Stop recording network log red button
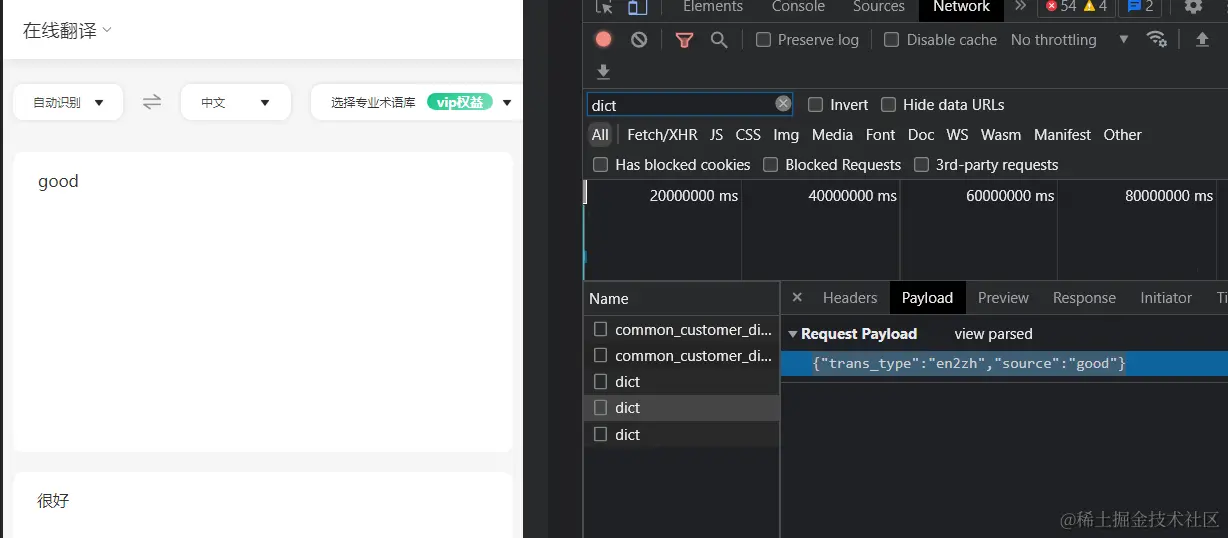The height and width of the screenshot is (538, 1228). tap(603, 40)
